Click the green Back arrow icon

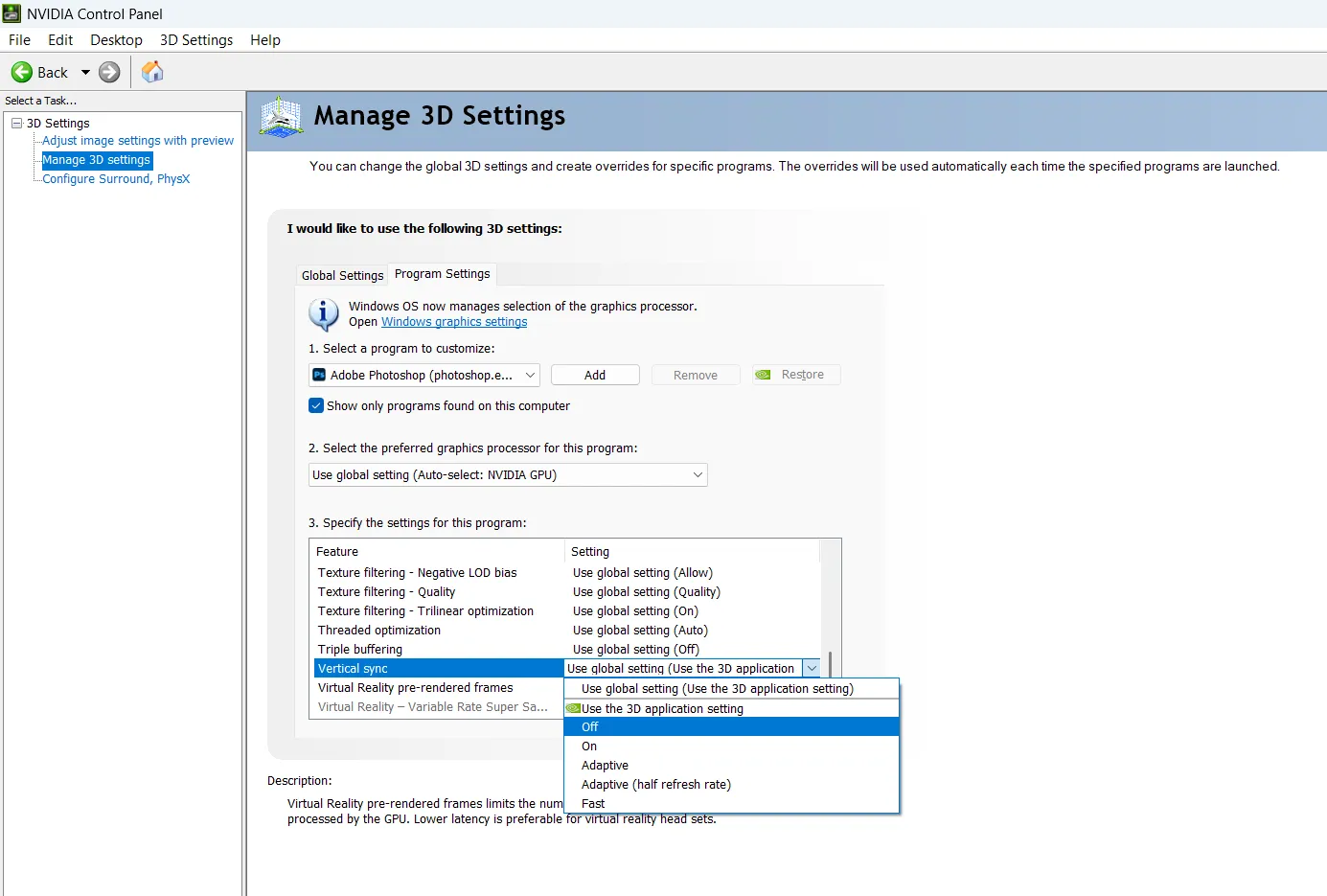click(21, 72)
